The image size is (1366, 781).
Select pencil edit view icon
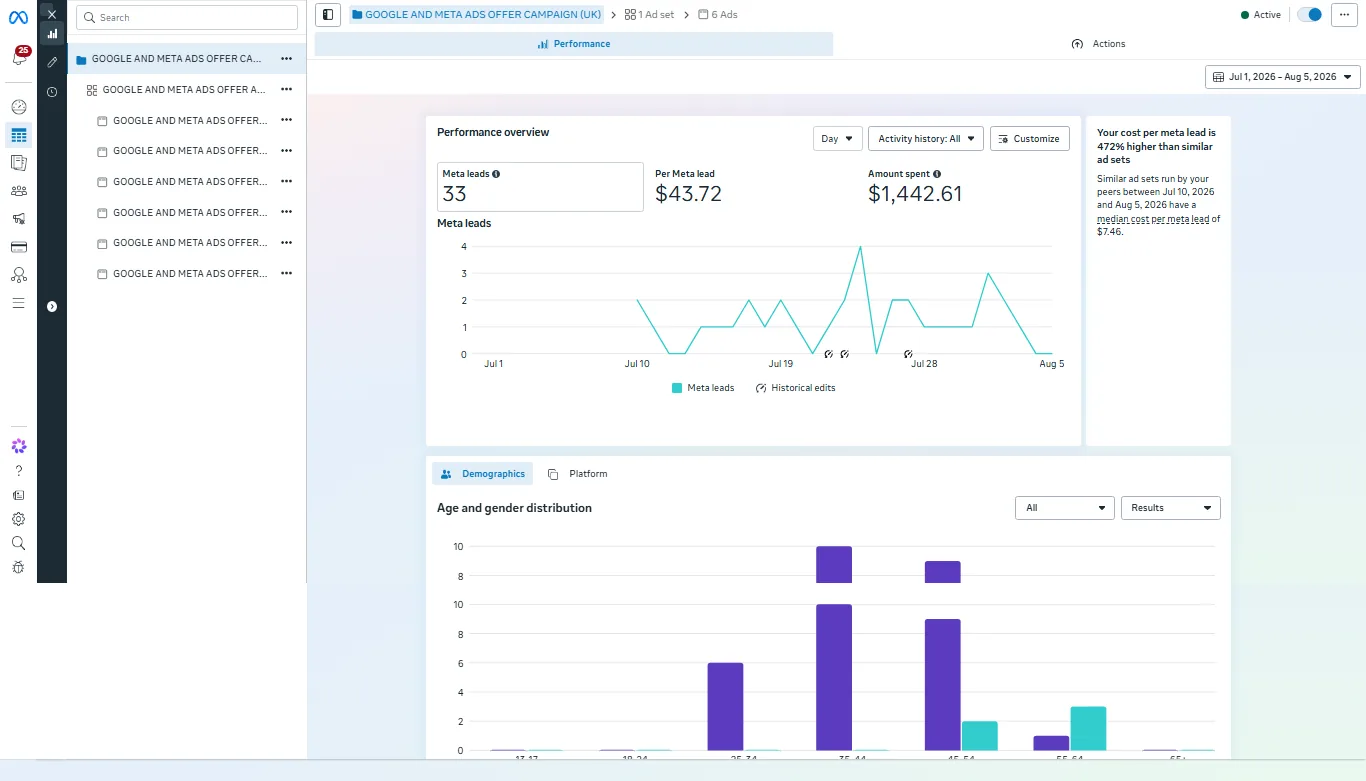[x=52, y=62]
